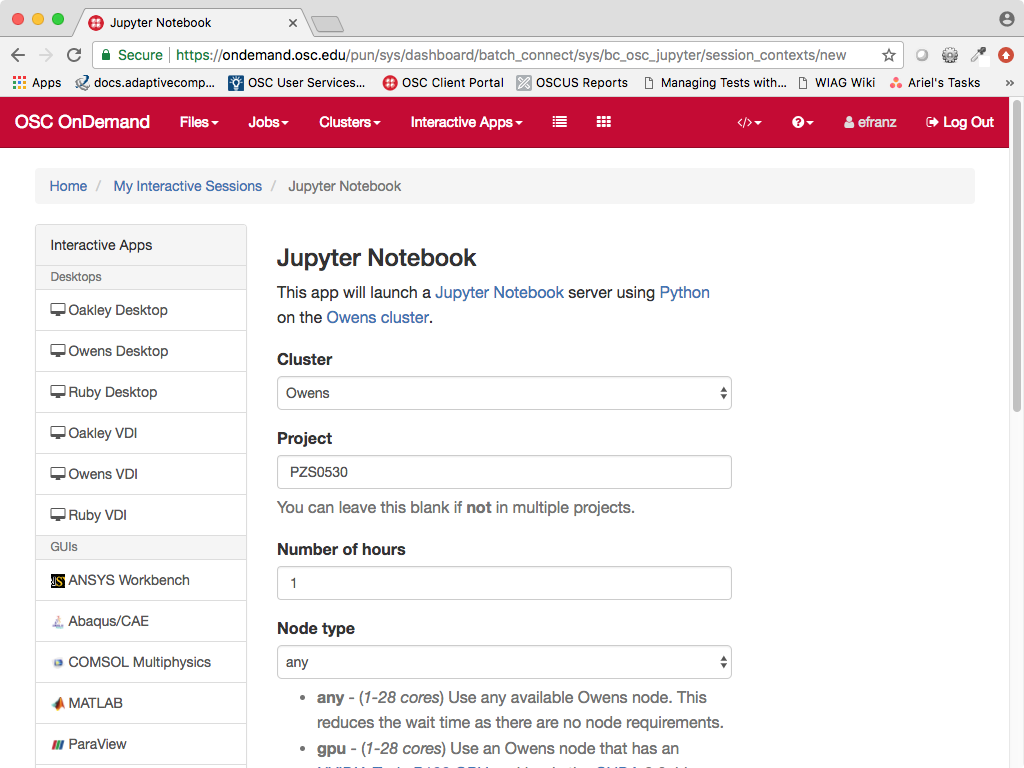Open the Jobs menu
The width and height of the screenshot is (1024, 768).
click(x=268, y=122)
